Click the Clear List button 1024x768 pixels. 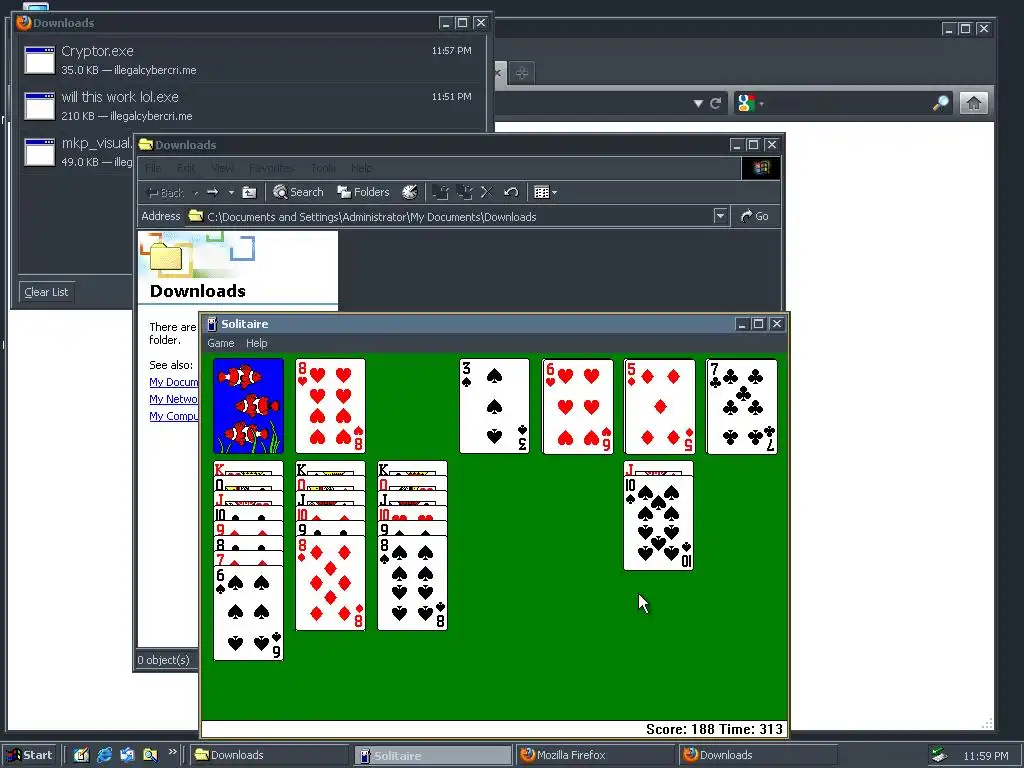(x=46, y=292)
